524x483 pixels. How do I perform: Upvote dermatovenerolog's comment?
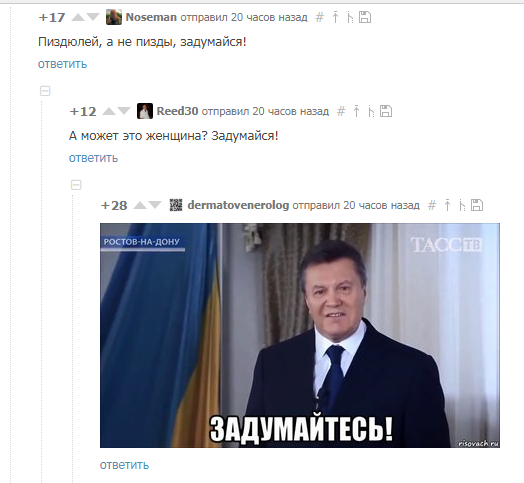140,205
